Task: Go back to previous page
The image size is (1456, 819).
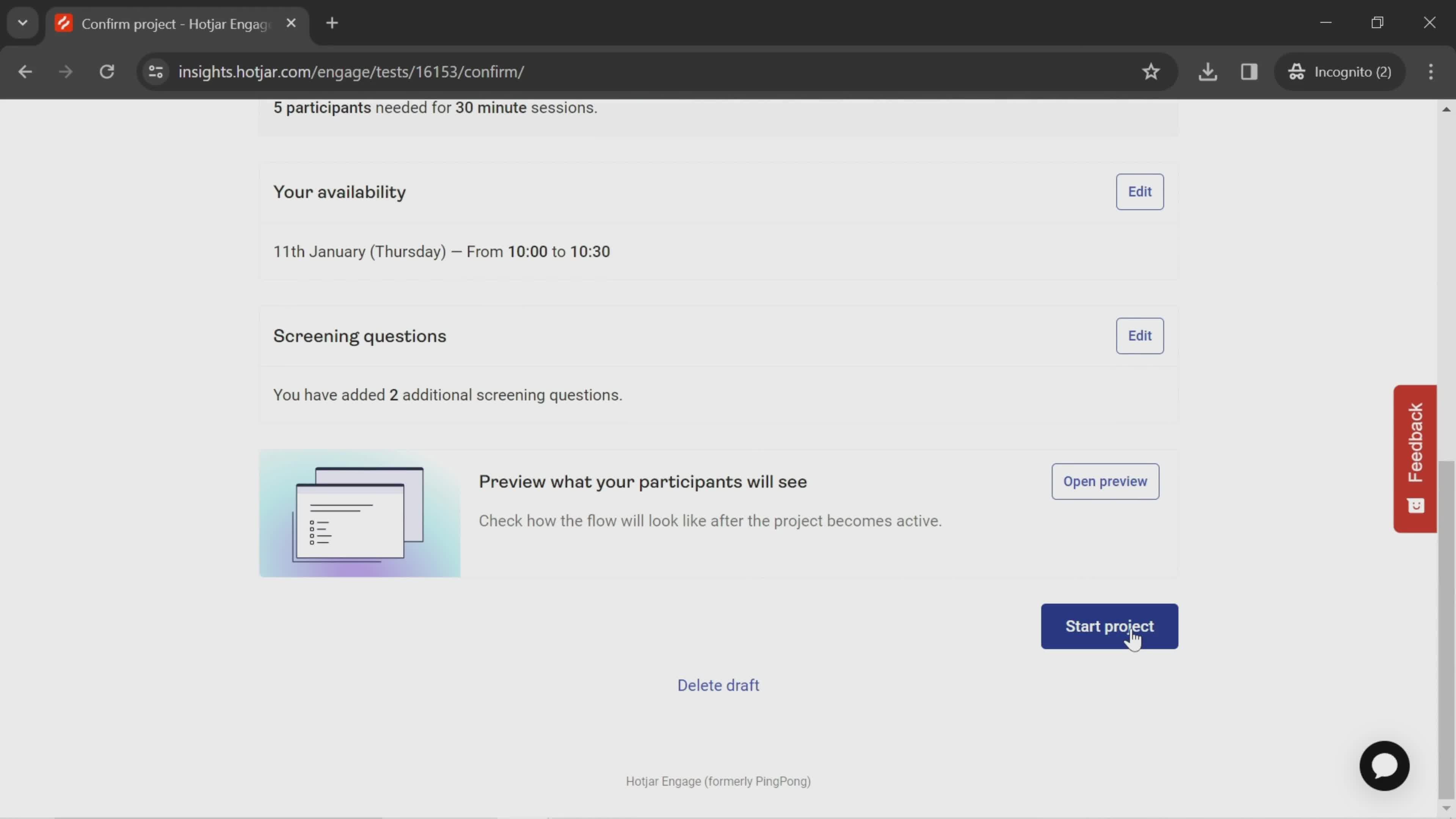Action: (25, 72)
